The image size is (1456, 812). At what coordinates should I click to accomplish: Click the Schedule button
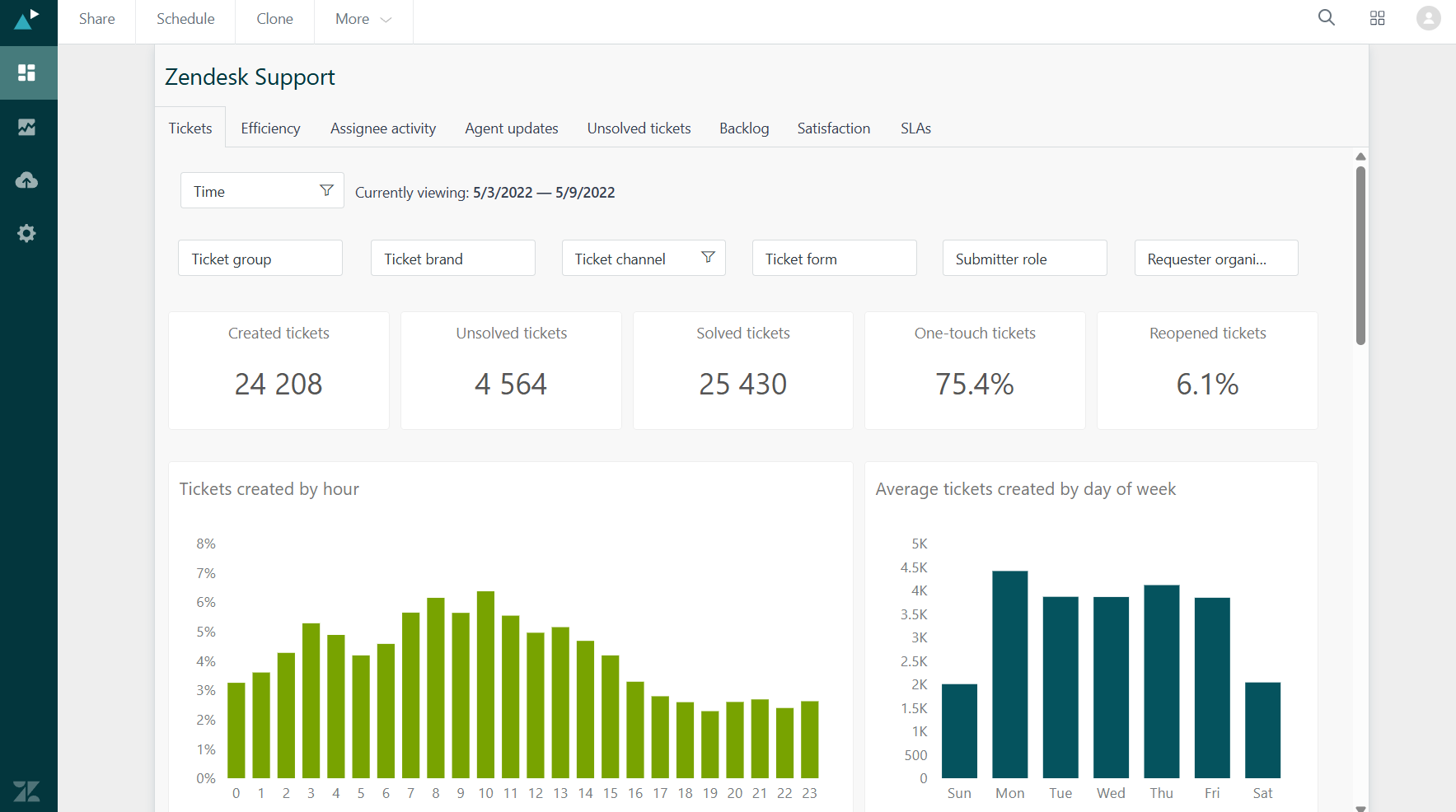click(185, 19)
